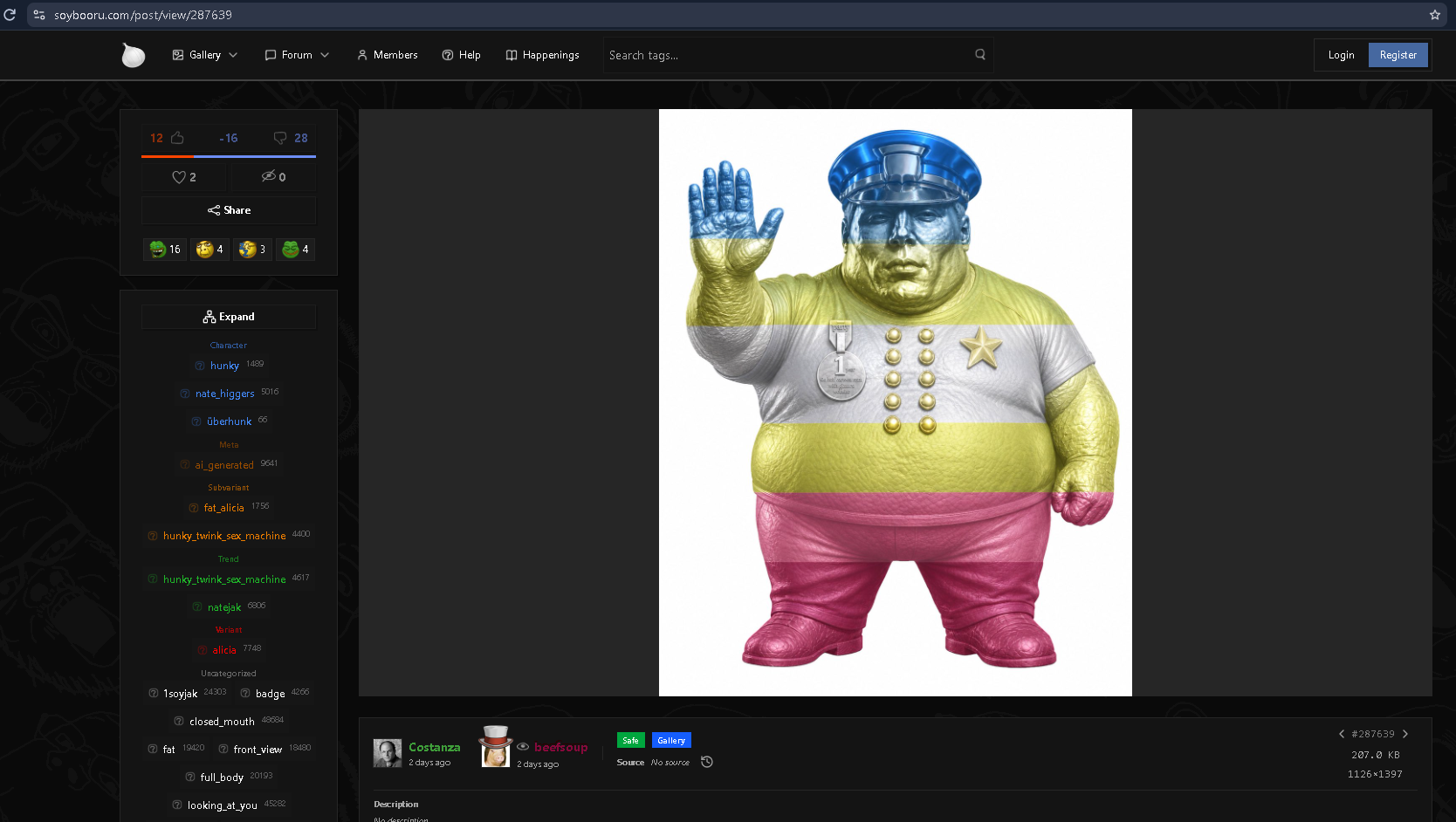Bookmark page with browser star icon
This screenshot has width=1456, height=822.
pyautogui.click(x=1434, y=15)
